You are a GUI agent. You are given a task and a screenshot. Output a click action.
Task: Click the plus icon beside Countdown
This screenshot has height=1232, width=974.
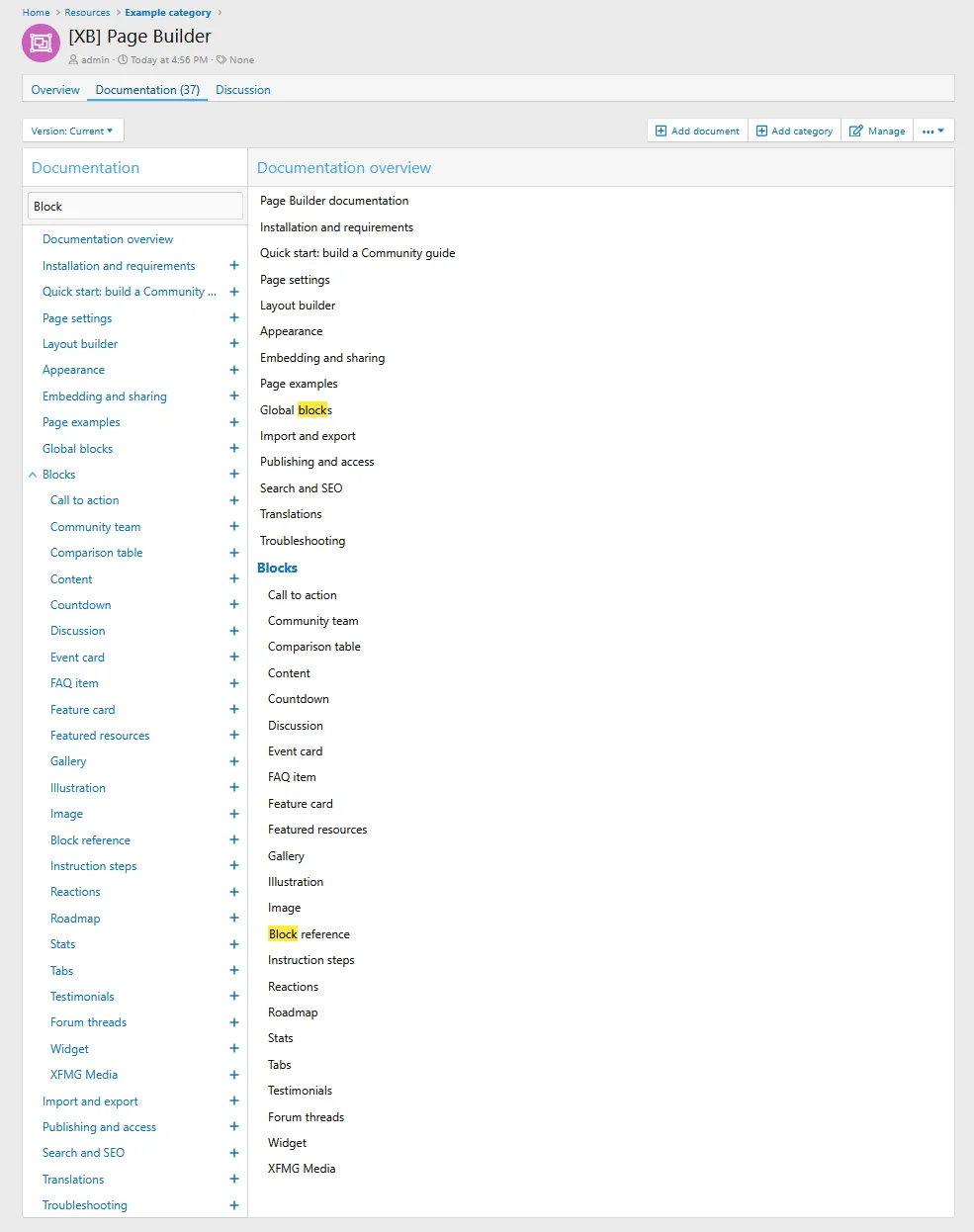point(234,604)
